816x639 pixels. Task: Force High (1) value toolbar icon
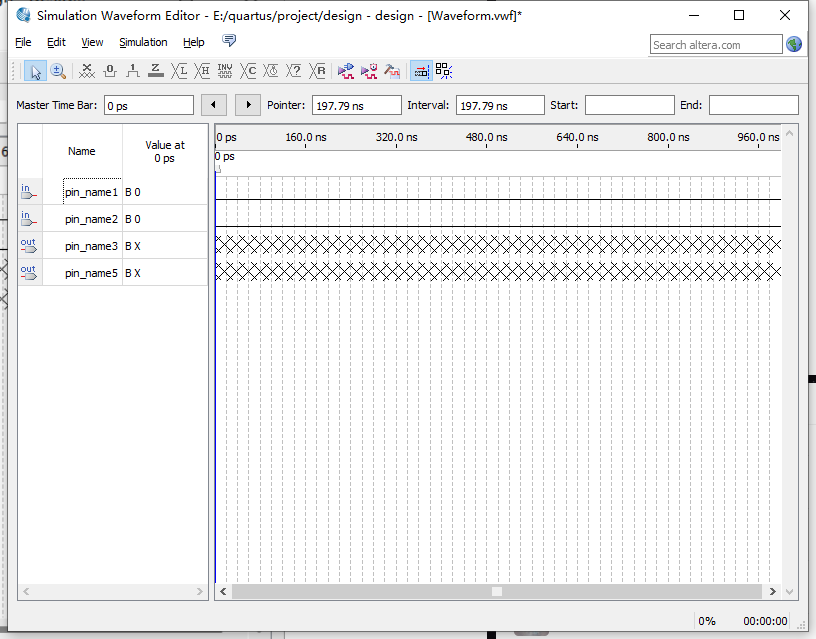pos(133,71)
